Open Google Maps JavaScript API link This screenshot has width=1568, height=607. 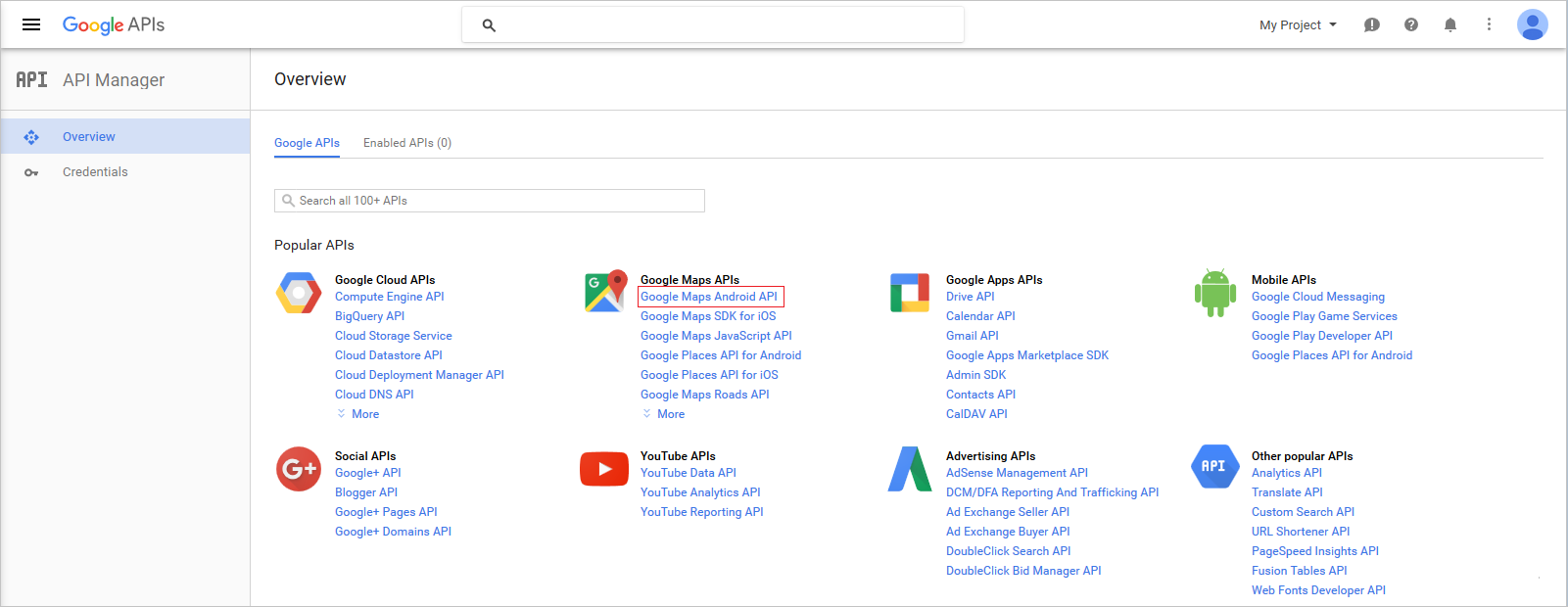click(x=716, y=336)
